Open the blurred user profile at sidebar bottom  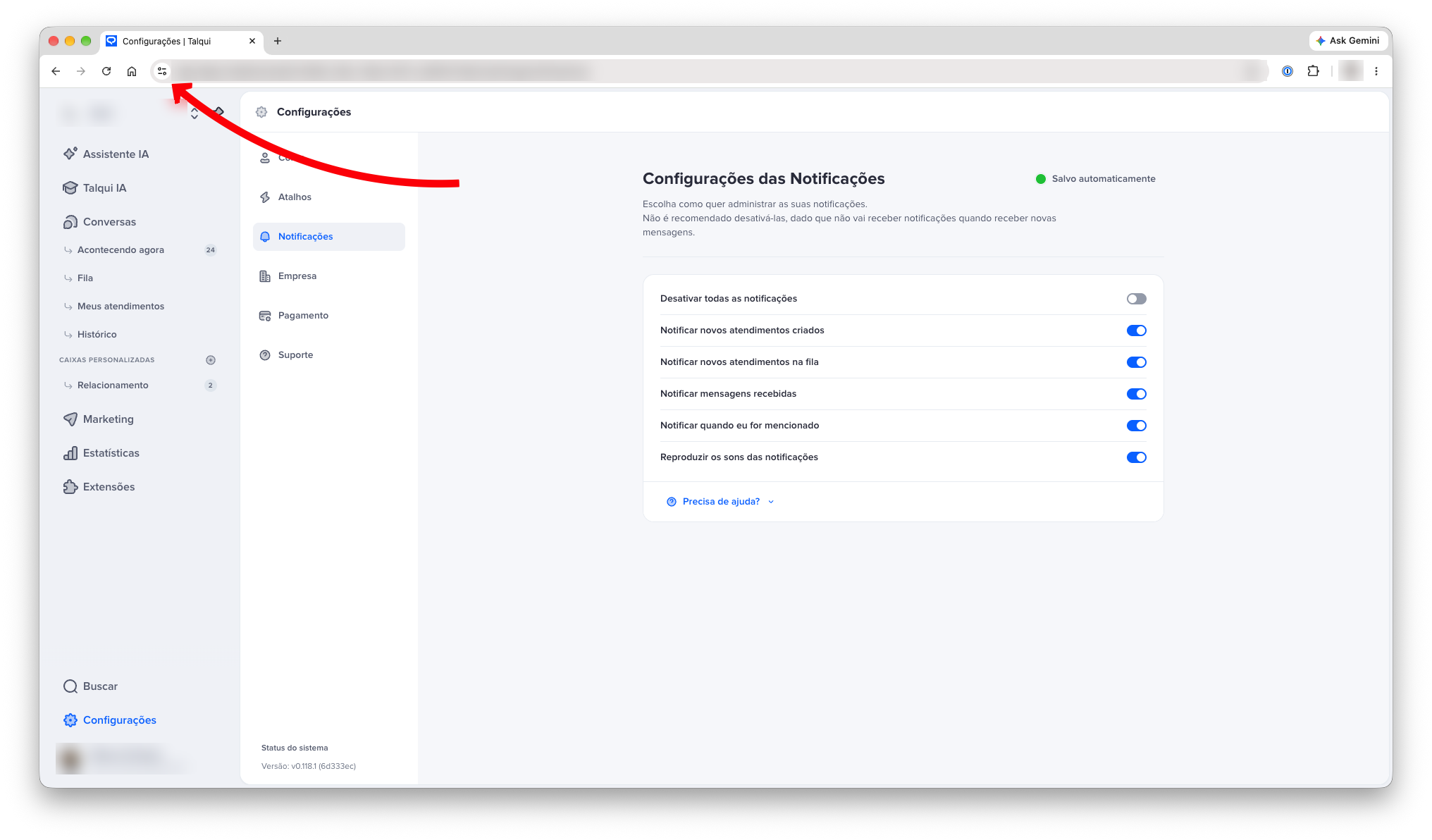pyautogui.click(x=123, y=758)
